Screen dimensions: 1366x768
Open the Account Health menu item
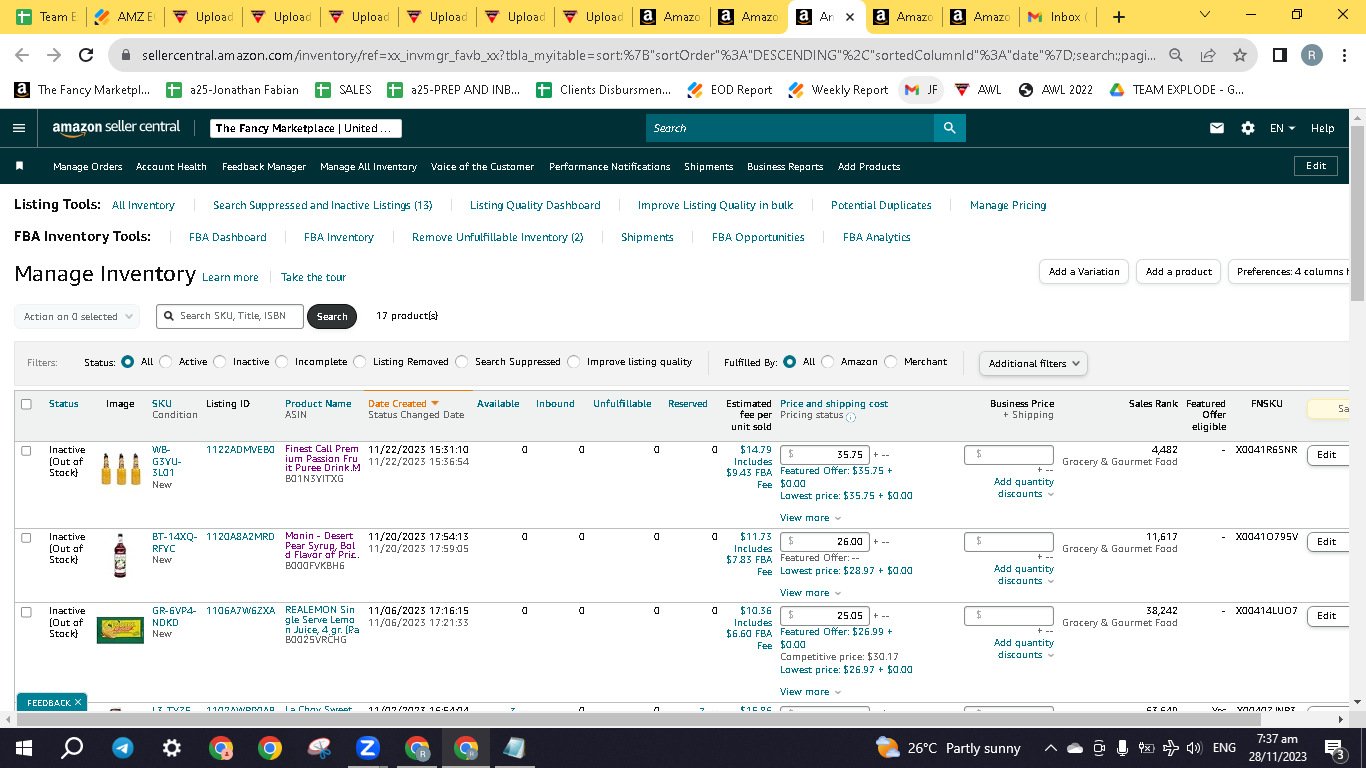171,167
